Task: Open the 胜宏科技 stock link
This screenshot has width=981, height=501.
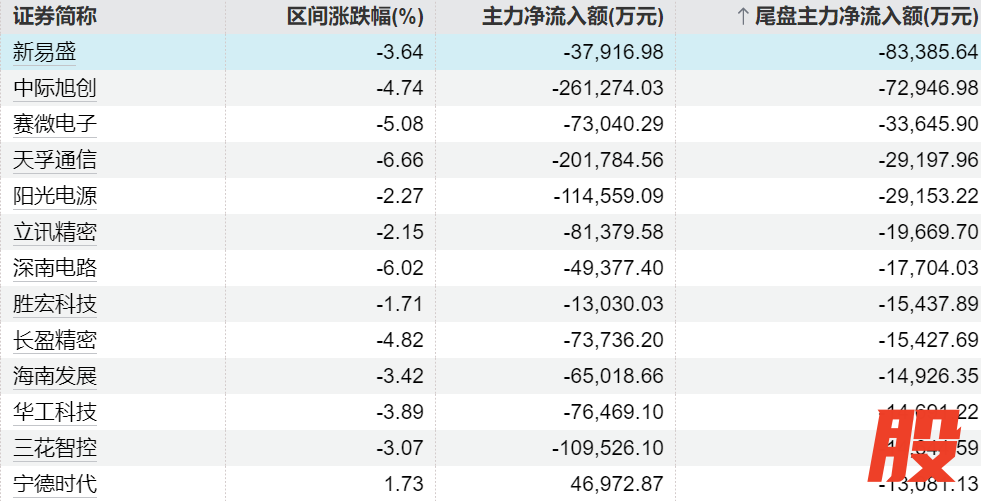Action: pyautogui.click(x=55, y=304)
